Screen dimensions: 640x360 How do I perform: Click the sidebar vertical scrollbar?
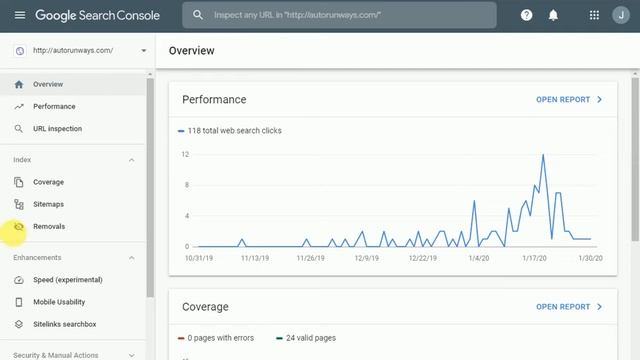(x=150, y=188)
